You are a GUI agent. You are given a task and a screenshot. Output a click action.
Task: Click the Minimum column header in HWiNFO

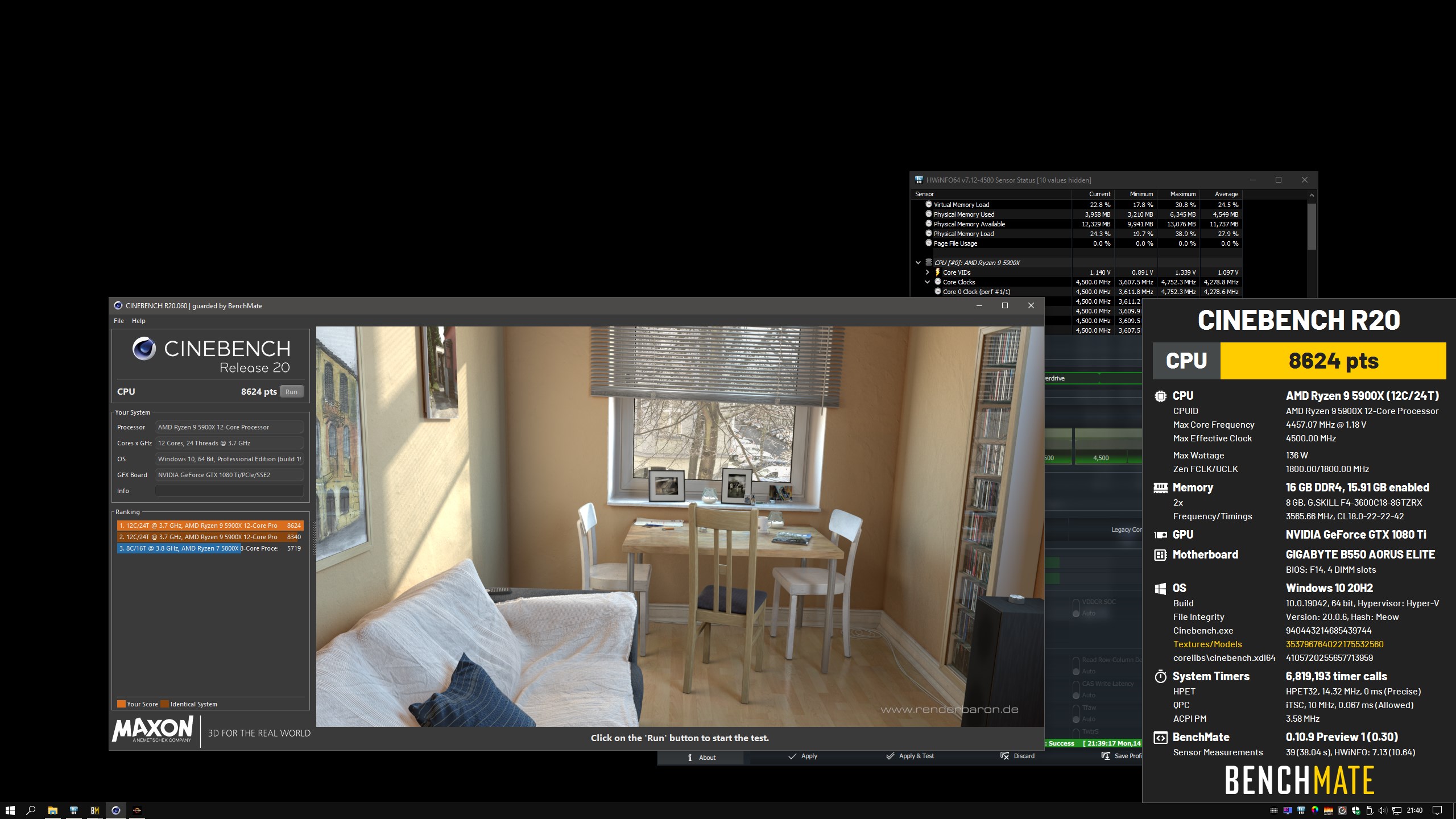1136,194
